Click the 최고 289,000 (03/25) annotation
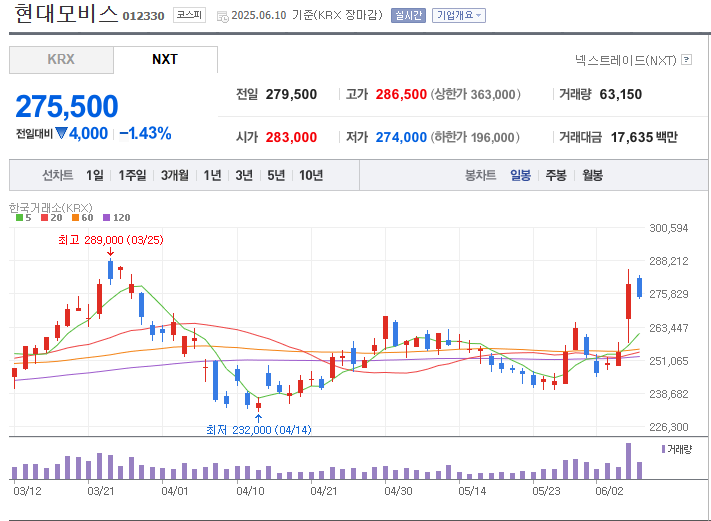This screenshot has width=711, height=521. coord(111,240)
